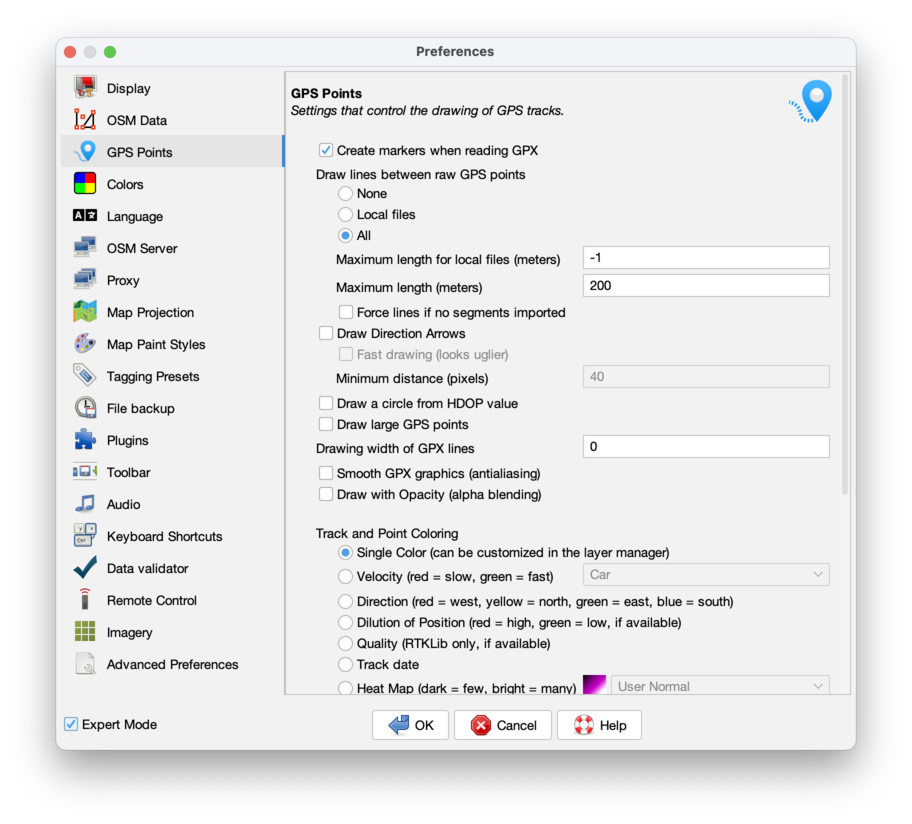Screen dimensions: 912x824
Task: Go to Advanced Preferences section
Action: pos(172,664)
